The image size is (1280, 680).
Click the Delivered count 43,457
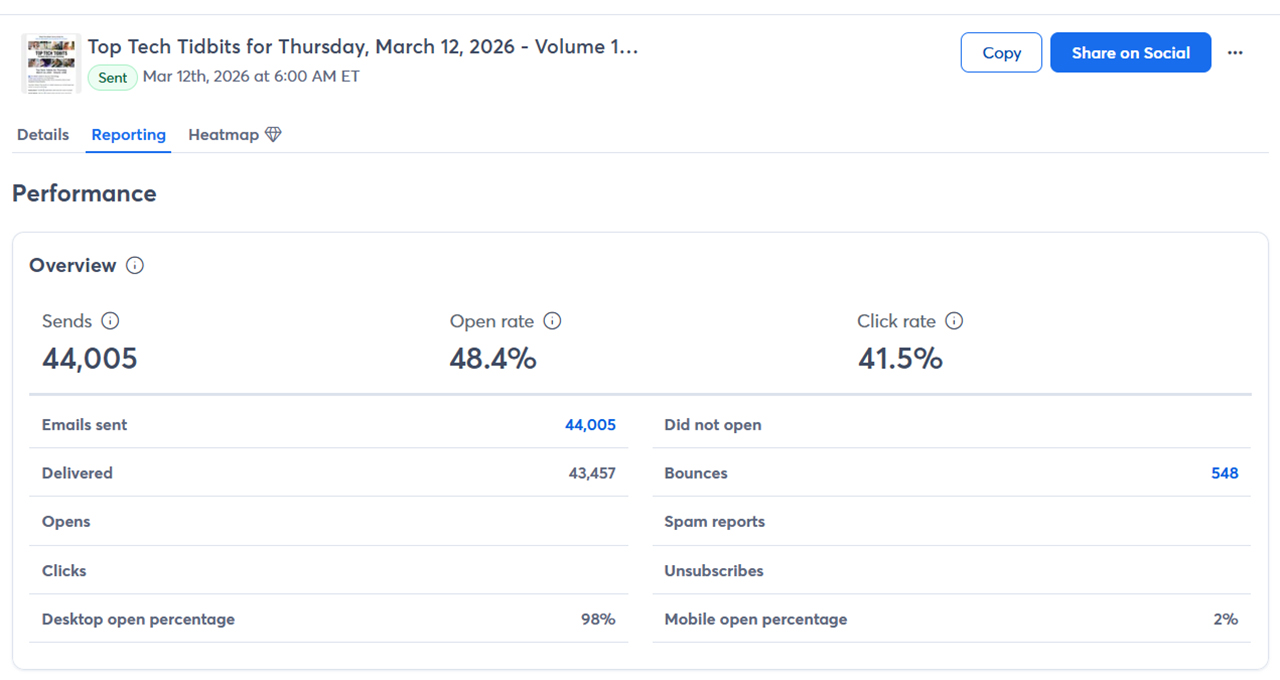click(592, 473)
